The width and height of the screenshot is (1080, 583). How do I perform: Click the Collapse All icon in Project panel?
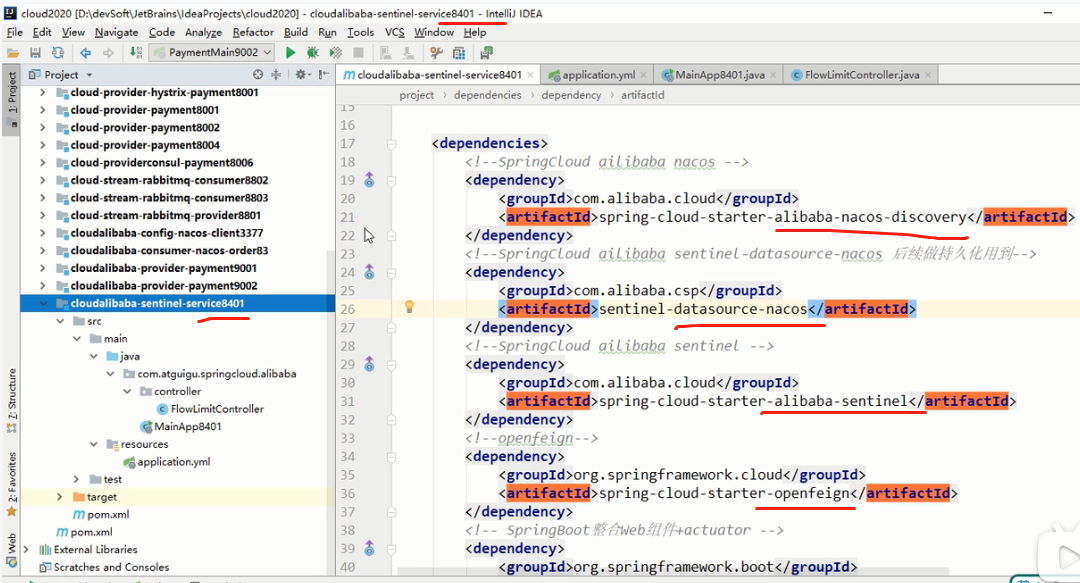(x=276, y=74)
